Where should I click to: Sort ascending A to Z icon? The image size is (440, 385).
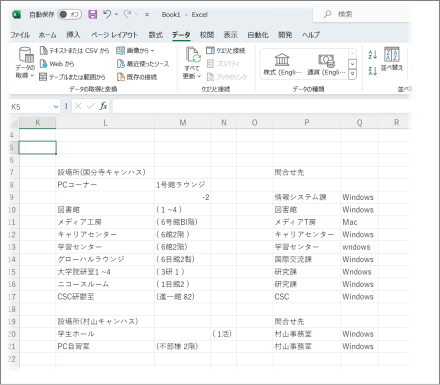point(372,55)
